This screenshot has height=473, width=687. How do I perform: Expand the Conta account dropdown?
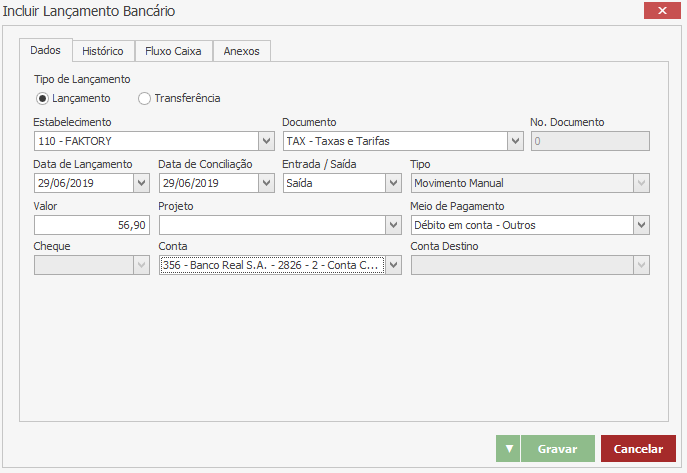[x=393, y=265]
